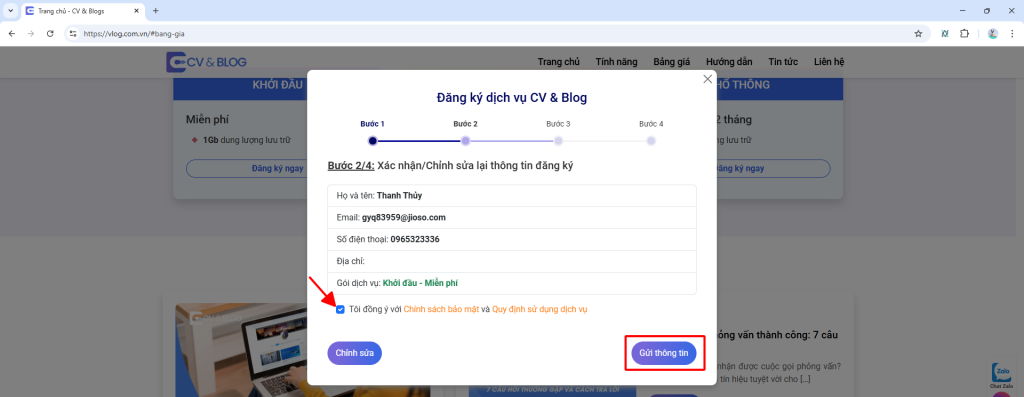
Task: Click the Địa chỉ row label
Action: pyautogui.click(x=351, y=261)
